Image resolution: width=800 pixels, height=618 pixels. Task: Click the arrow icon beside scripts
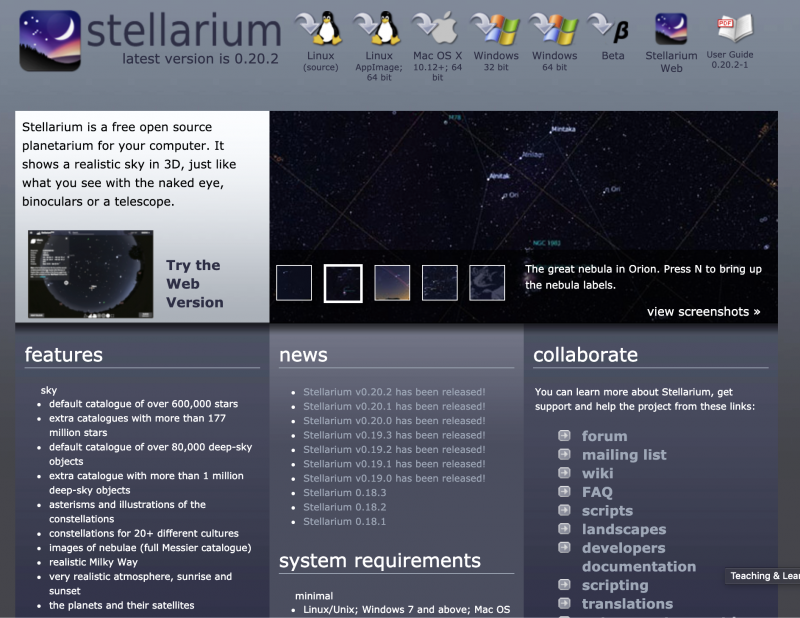pos(564,510)
